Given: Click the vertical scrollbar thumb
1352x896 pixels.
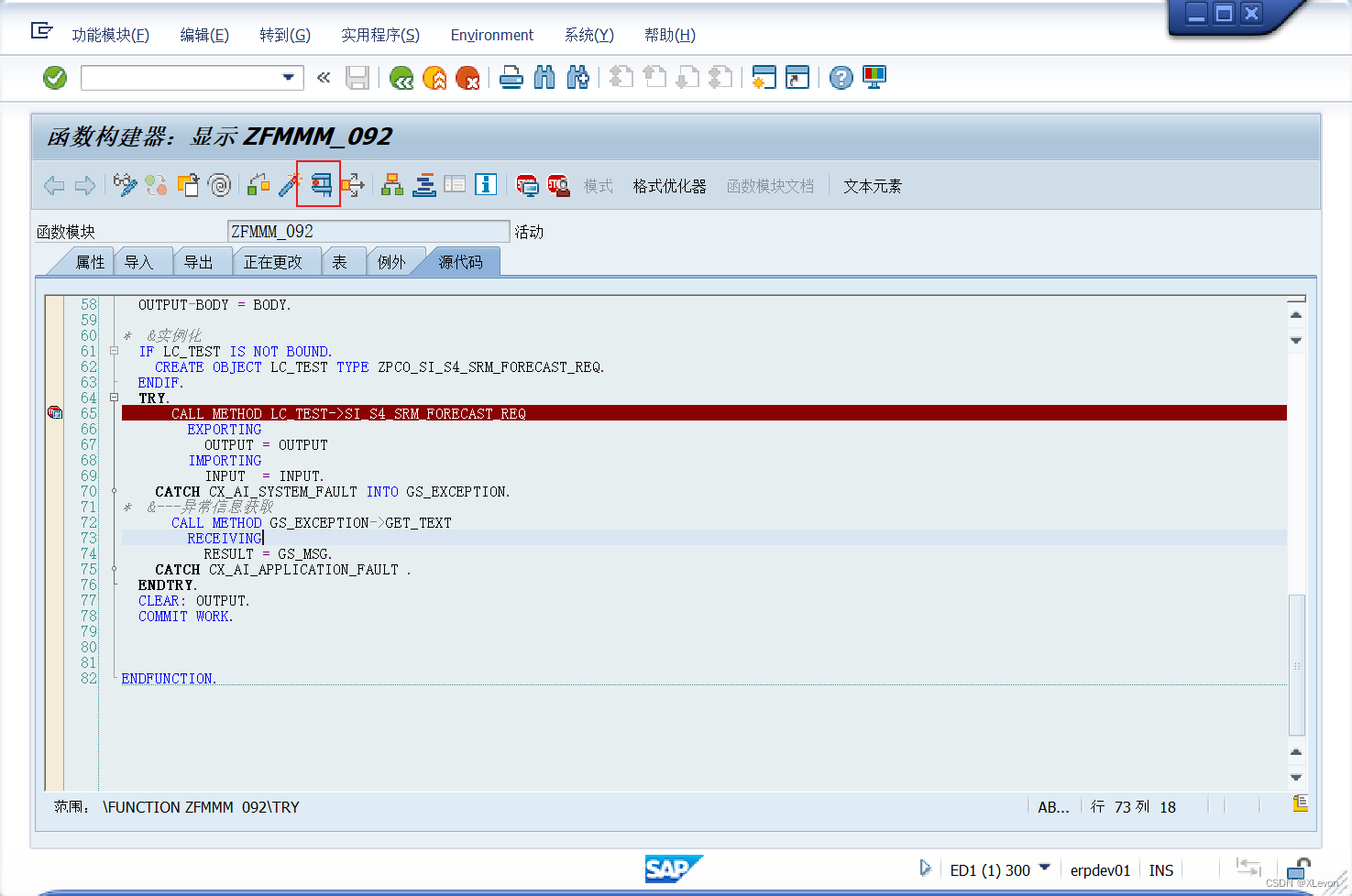Looking at the screenshot, I should tap(1296, 665).
